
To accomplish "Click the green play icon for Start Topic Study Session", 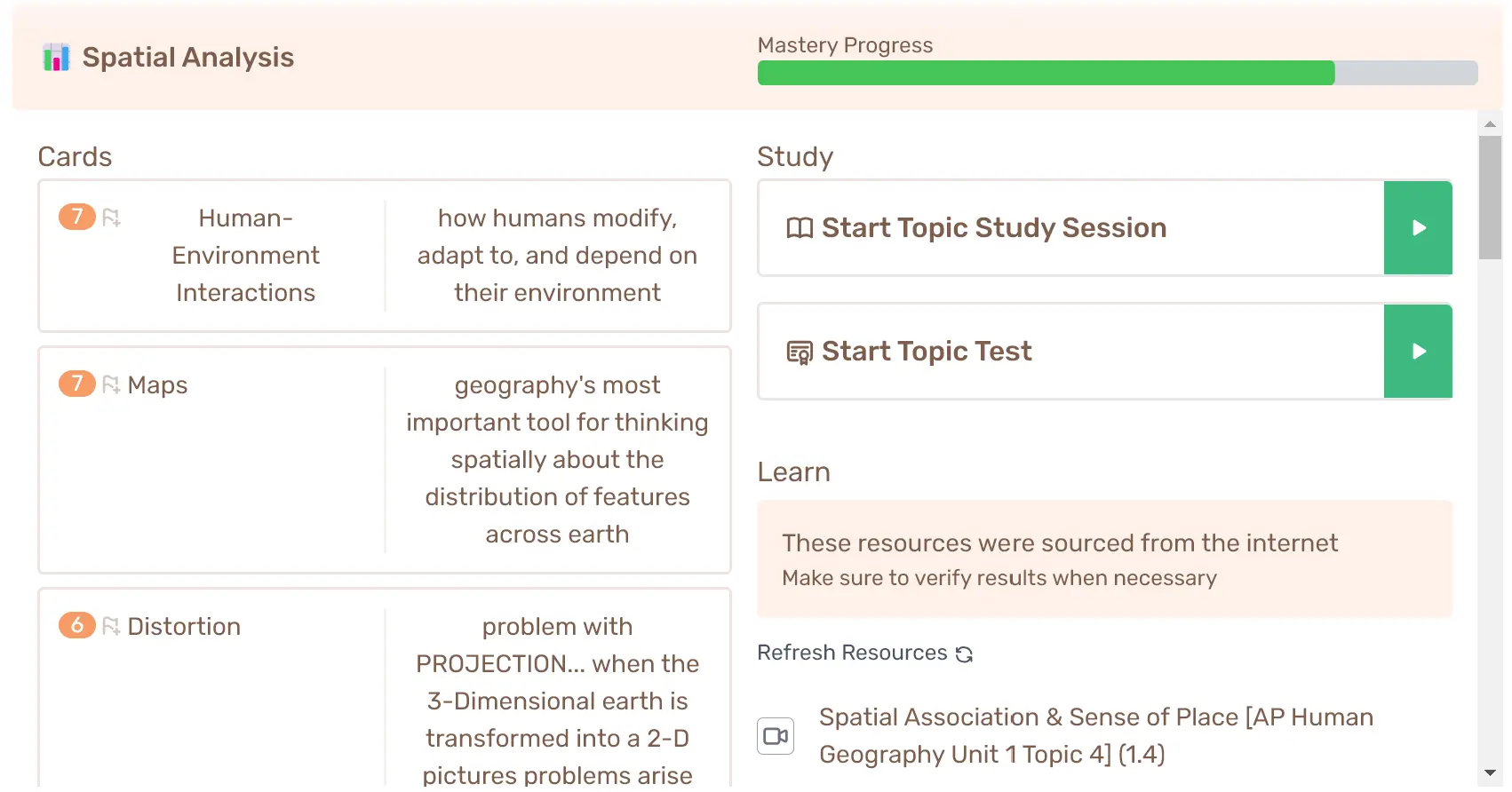I will coord(1418,227).
